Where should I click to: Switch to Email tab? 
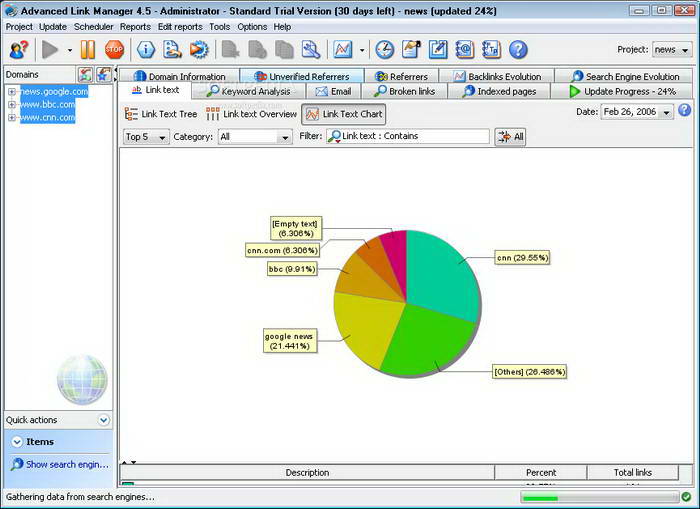[x=333, y=92]
